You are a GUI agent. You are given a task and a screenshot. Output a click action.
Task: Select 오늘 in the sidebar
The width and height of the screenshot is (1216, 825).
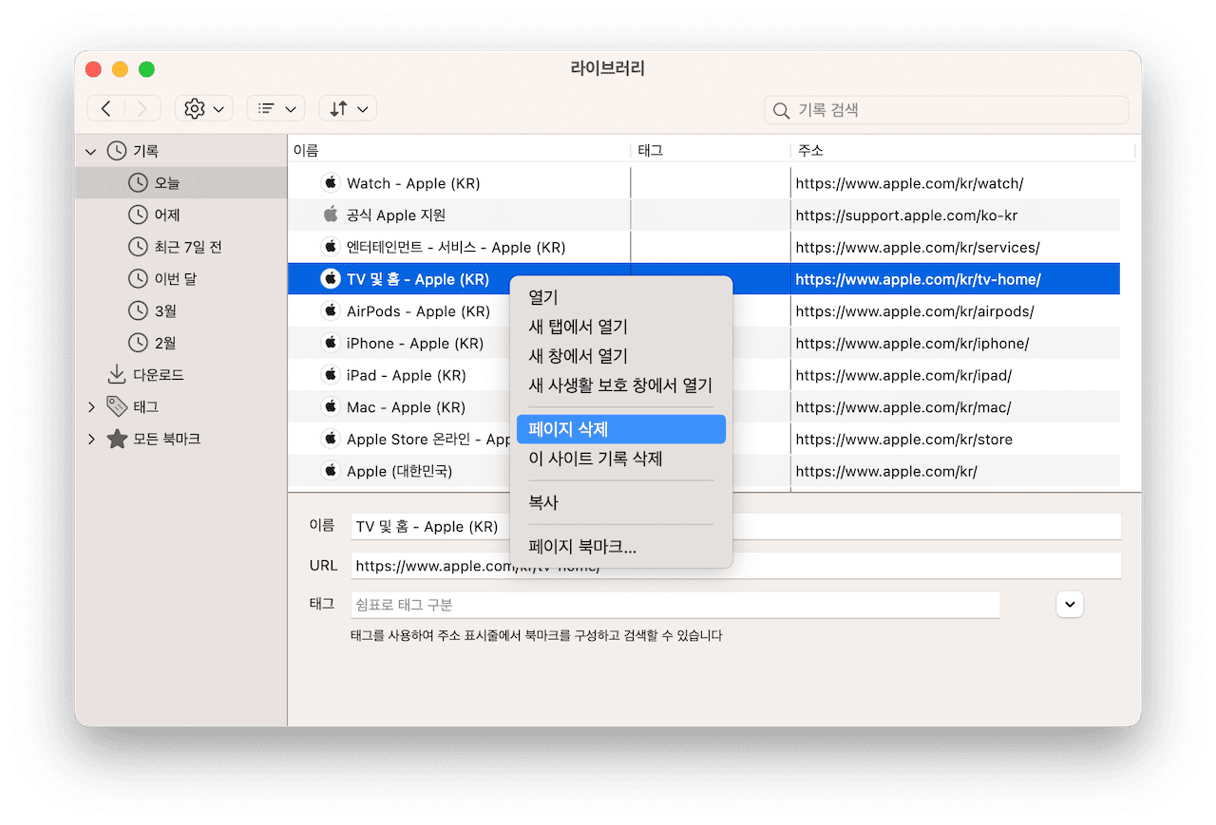click(181, 183)
